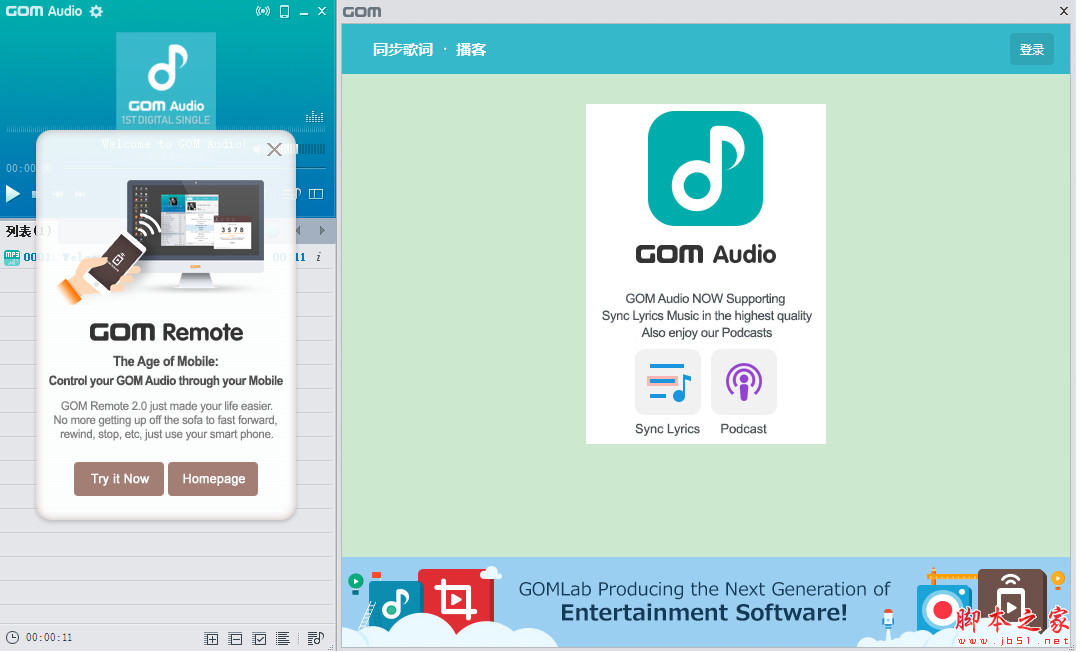Open Sync Lyrics icon
1081x652 pixels.
pyautogui.click(x=667, y=382)
